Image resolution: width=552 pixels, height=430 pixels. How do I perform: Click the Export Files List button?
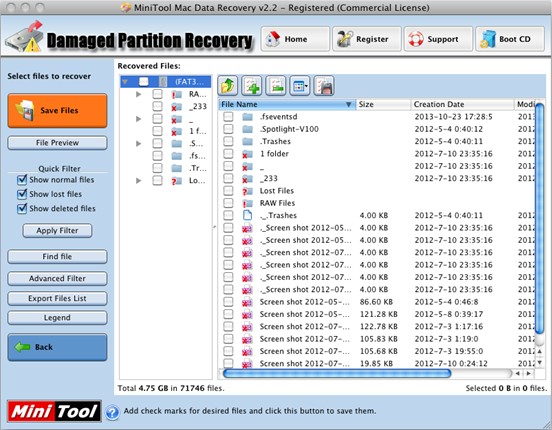tap(57, 299)
